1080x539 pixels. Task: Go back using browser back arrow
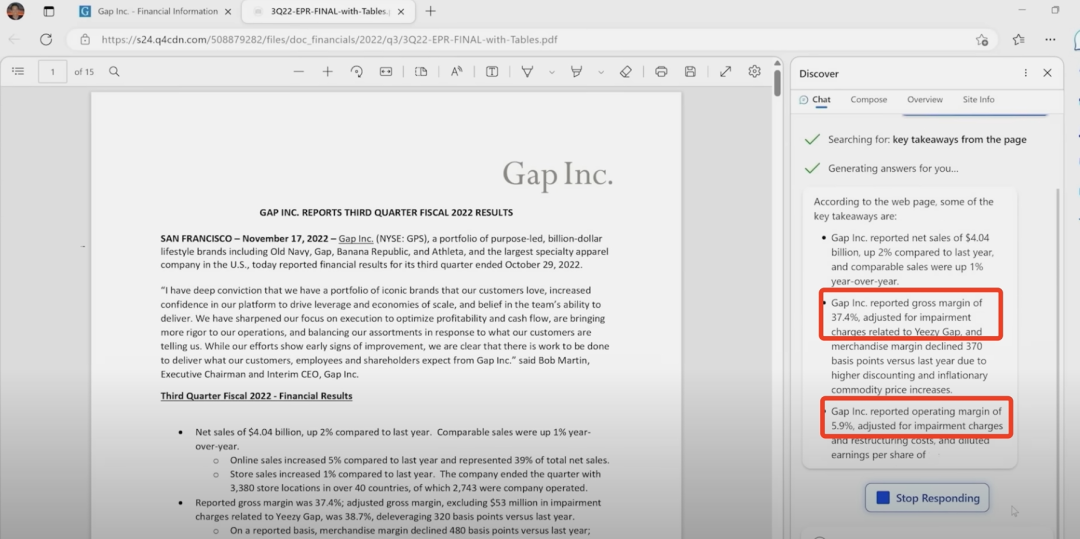click(14, 39)
